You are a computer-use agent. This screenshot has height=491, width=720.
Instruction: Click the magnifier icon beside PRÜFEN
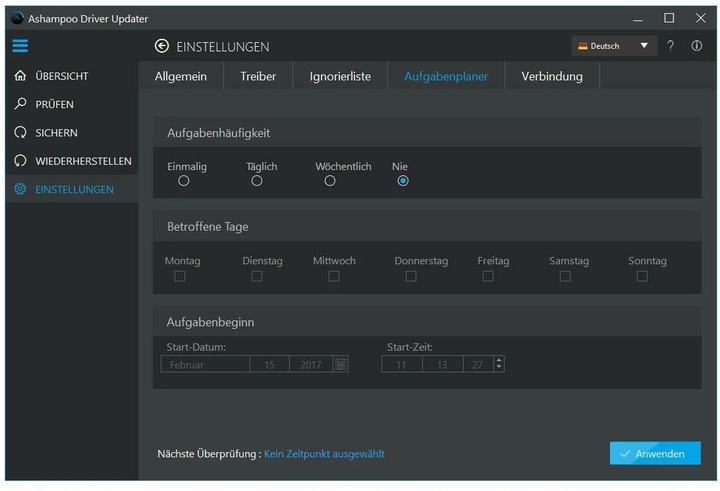click(x=20, y=104)
